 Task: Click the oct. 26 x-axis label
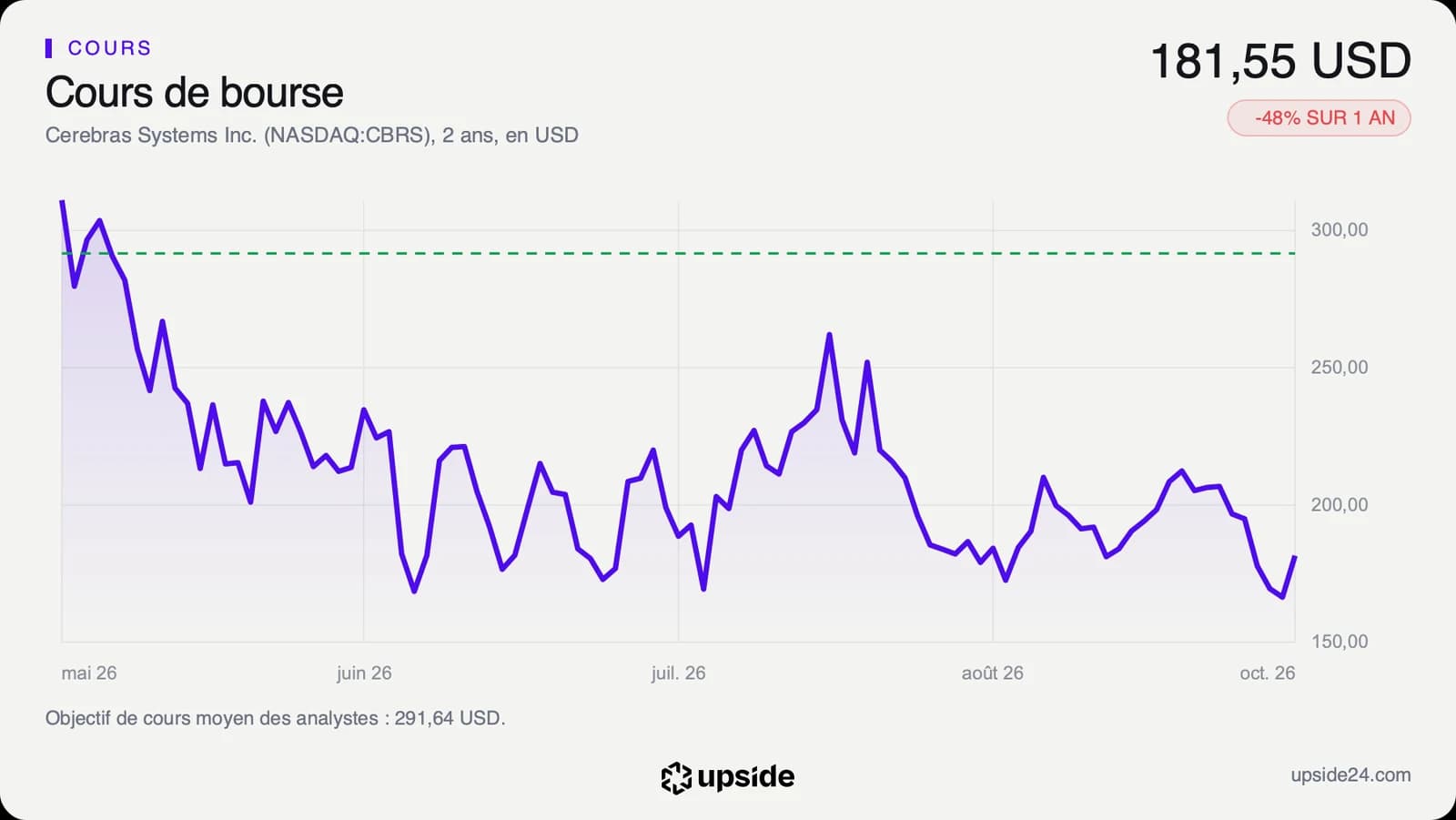point(1267,673)
